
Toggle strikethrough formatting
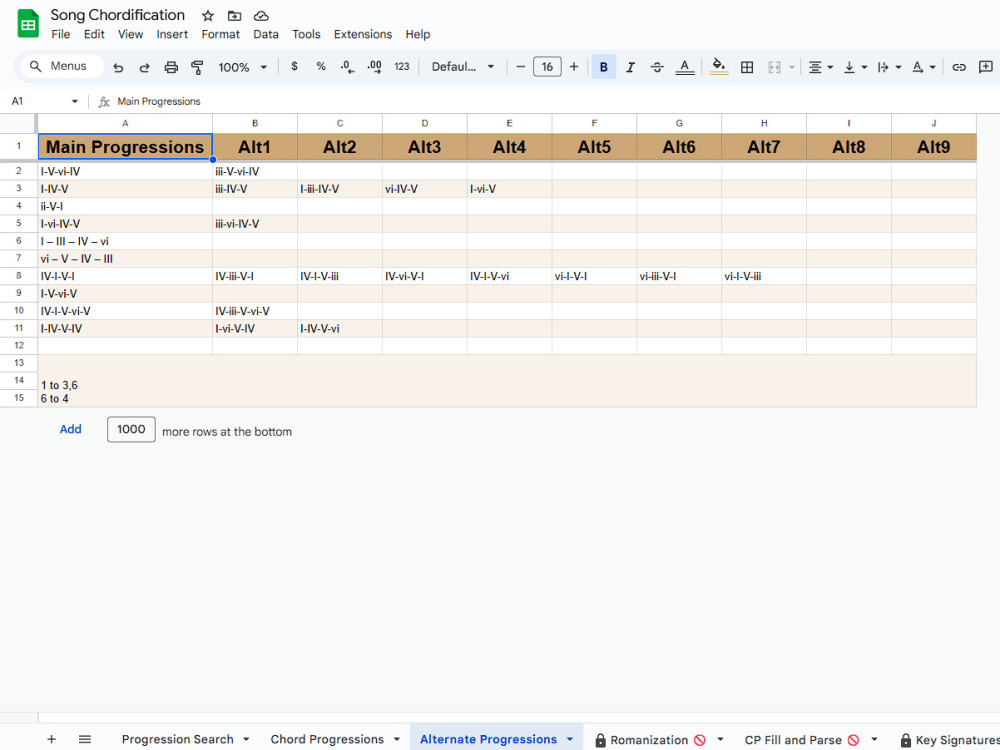tap(657, 67)
